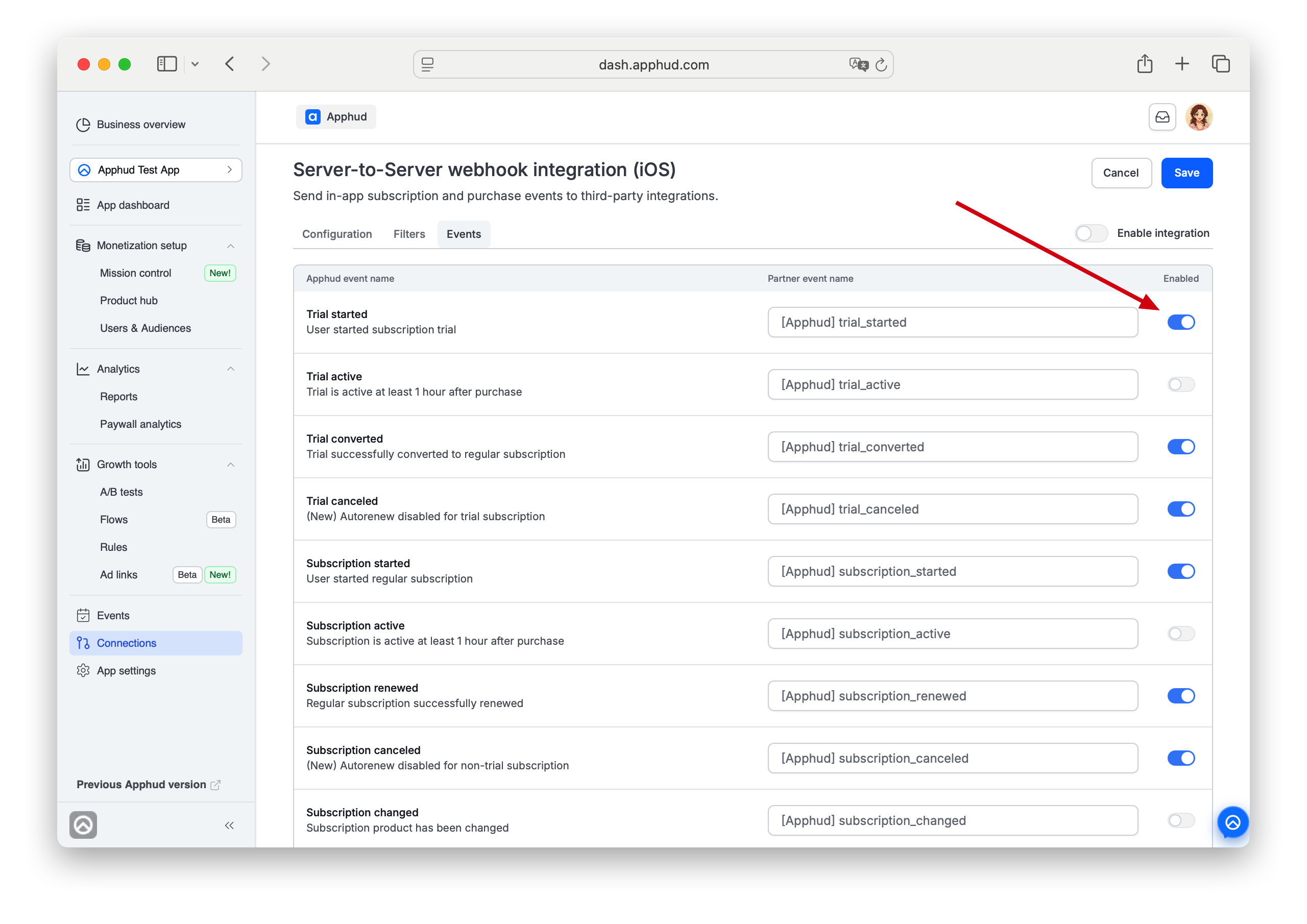Enable the Subscription active toggle

[x=1180, y=634]
